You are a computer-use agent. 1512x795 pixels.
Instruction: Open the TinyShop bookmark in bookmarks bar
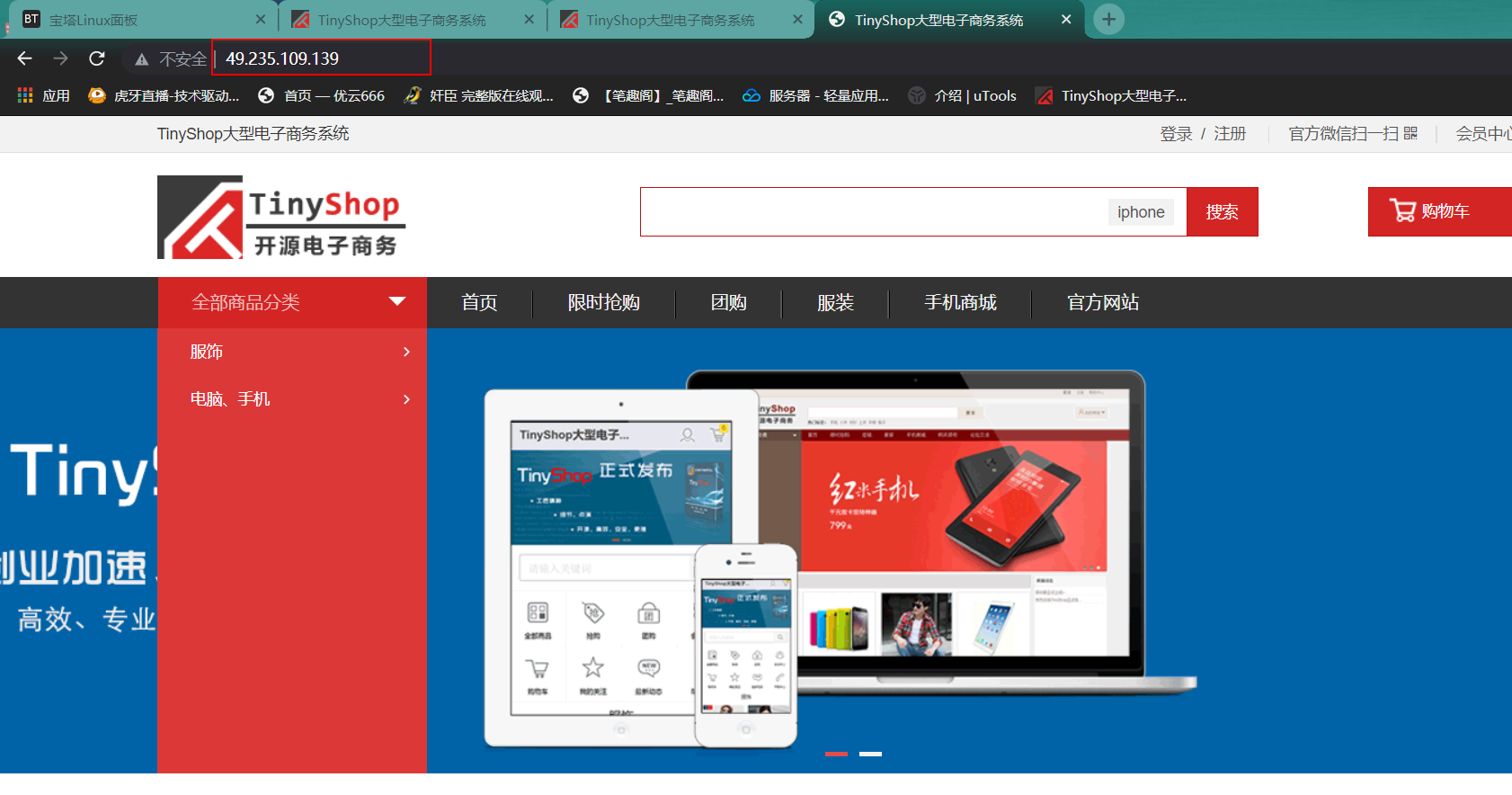pyautogui.click(x=1111, y=95)
